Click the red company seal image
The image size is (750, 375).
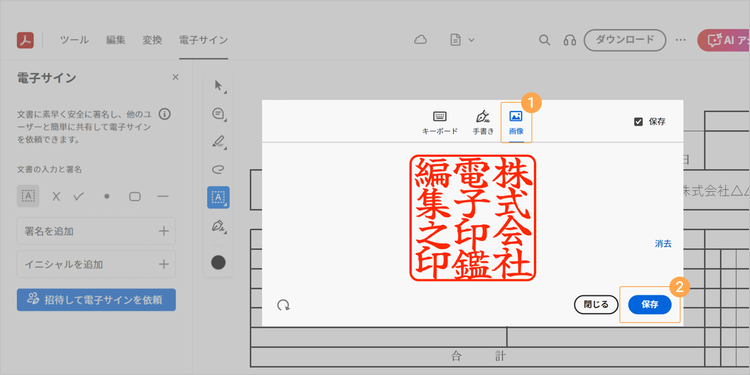pyautogui.click(x=473, y=218)
